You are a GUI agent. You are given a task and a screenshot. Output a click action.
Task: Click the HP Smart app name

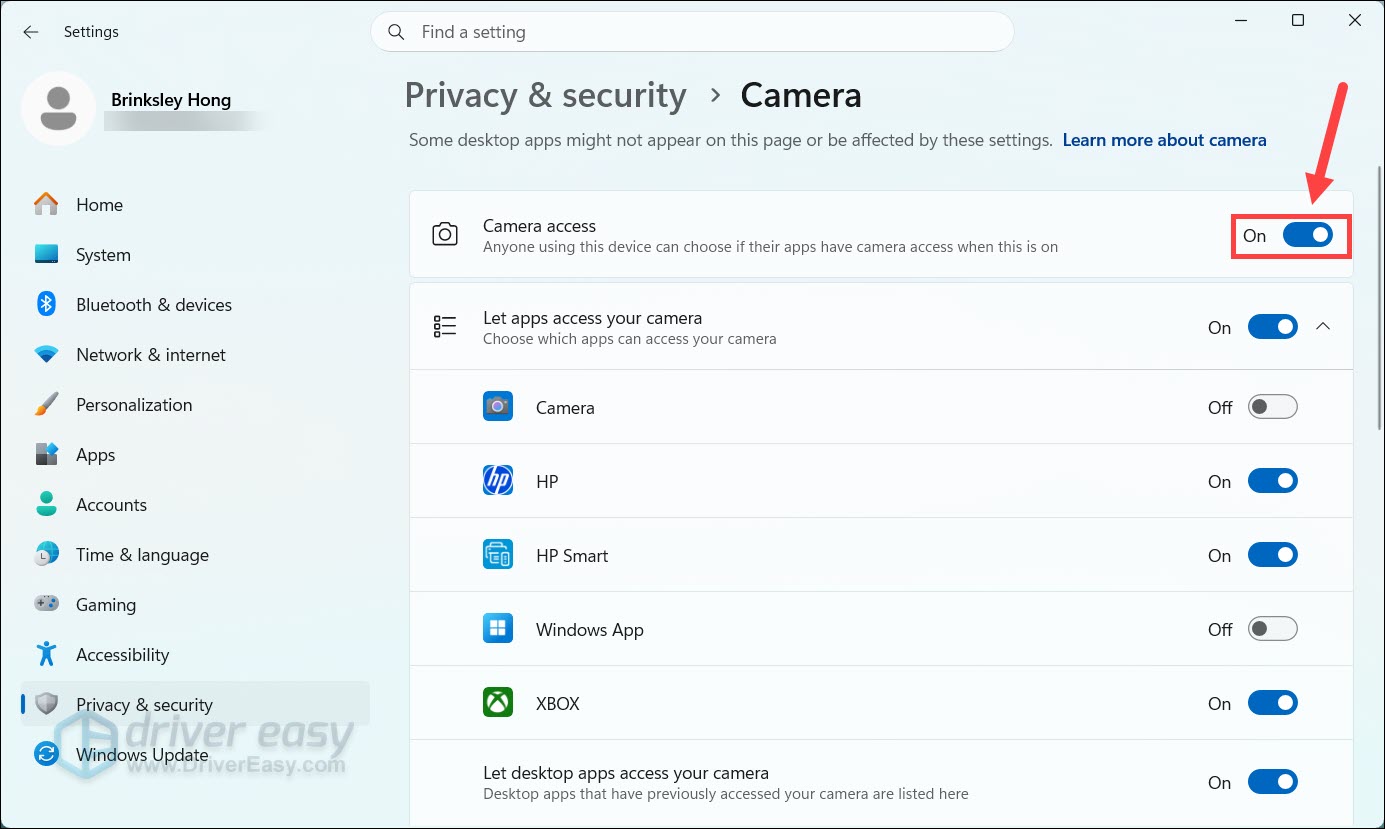pos(572,555)
